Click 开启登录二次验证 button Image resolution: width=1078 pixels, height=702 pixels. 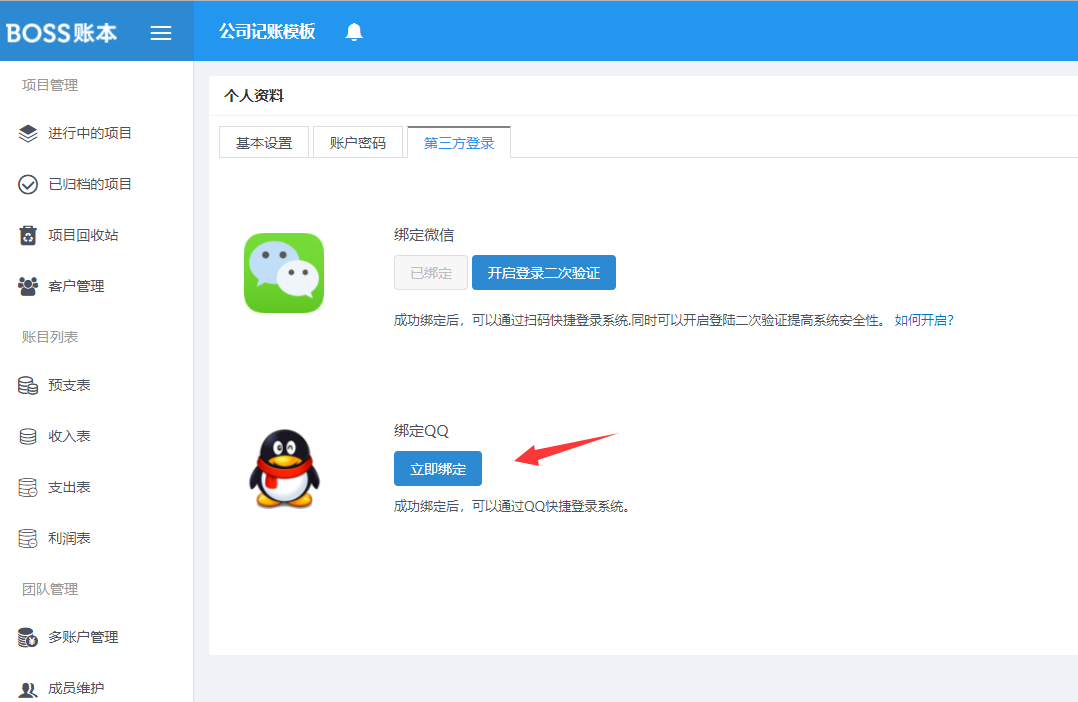coord(544,273)
